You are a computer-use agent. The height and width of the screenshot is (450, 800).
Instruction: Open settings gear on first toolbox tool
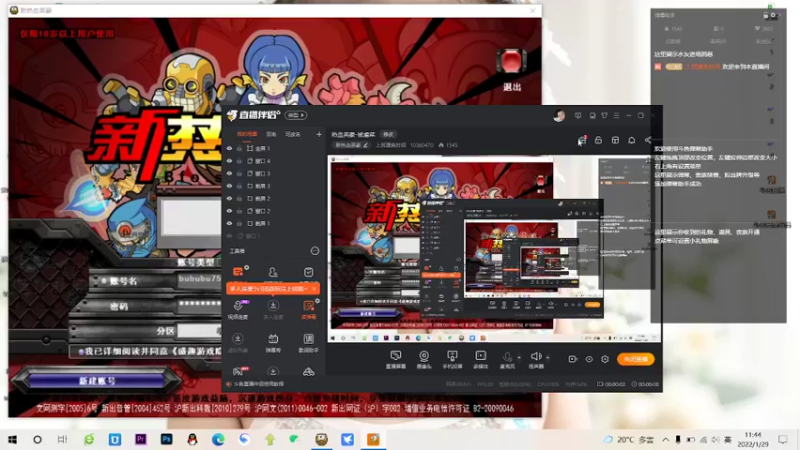(x=247, y=267)
